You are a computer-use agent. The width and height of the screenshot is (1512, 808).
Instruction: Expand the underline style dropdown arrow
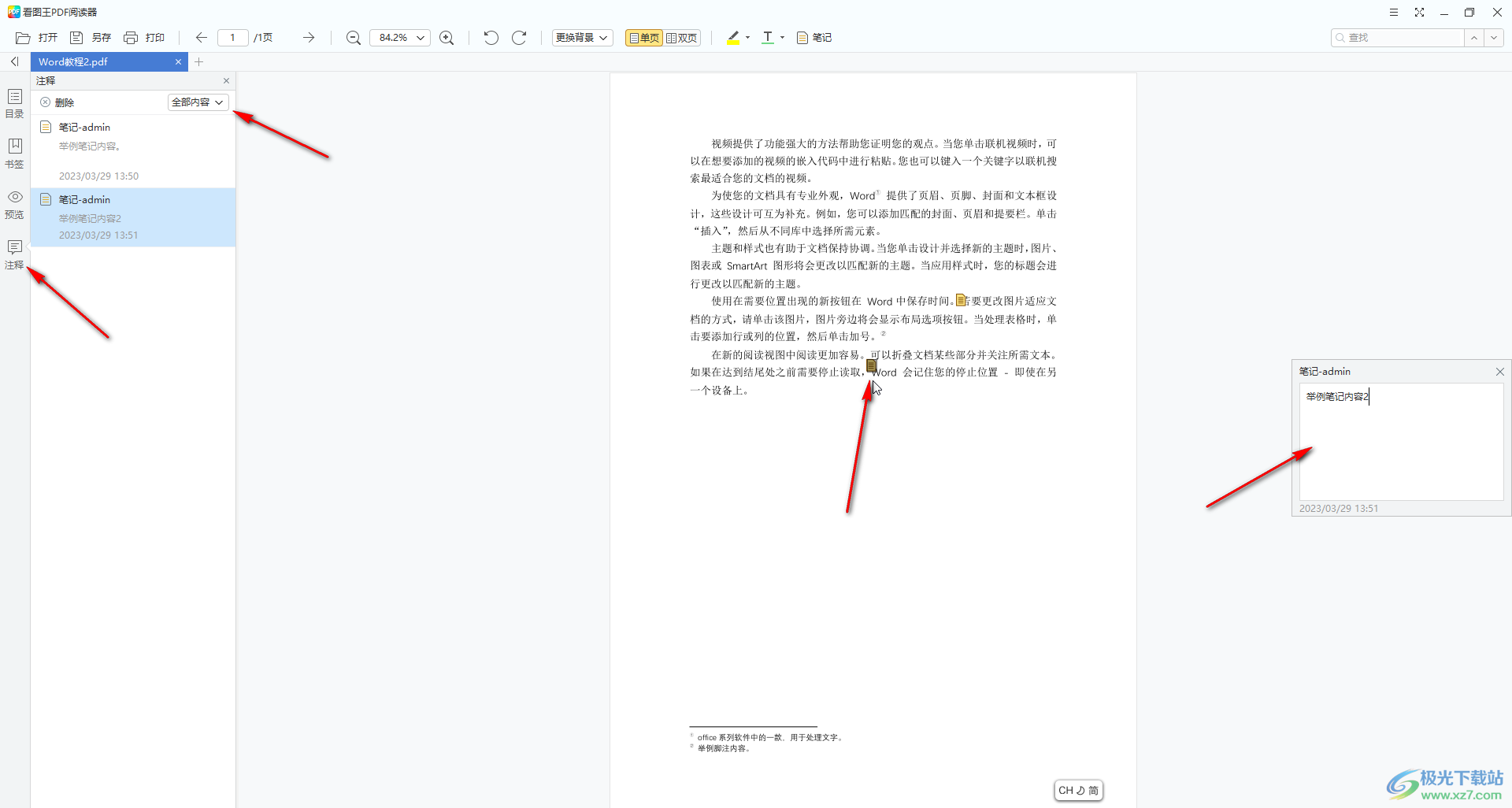[x=782, y=38]
